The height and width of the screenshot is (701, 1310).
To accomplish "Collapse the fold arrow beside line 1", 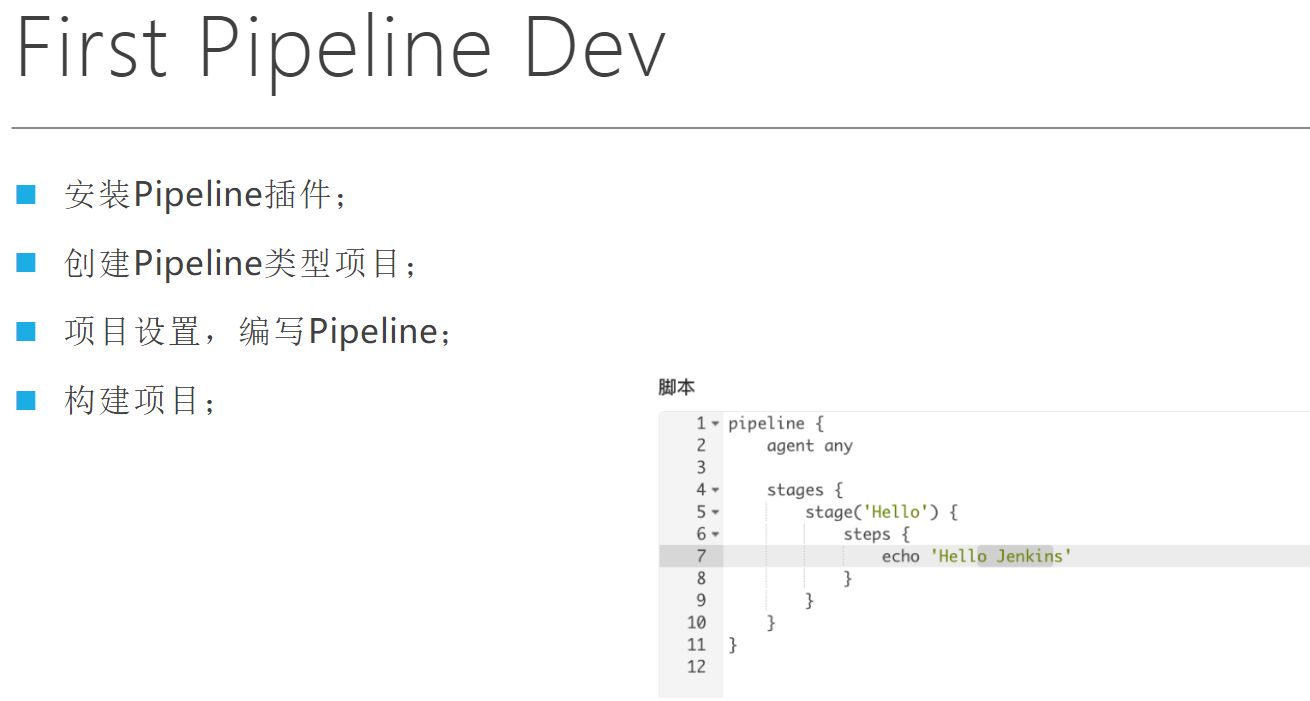I will [x=715, y=424].
